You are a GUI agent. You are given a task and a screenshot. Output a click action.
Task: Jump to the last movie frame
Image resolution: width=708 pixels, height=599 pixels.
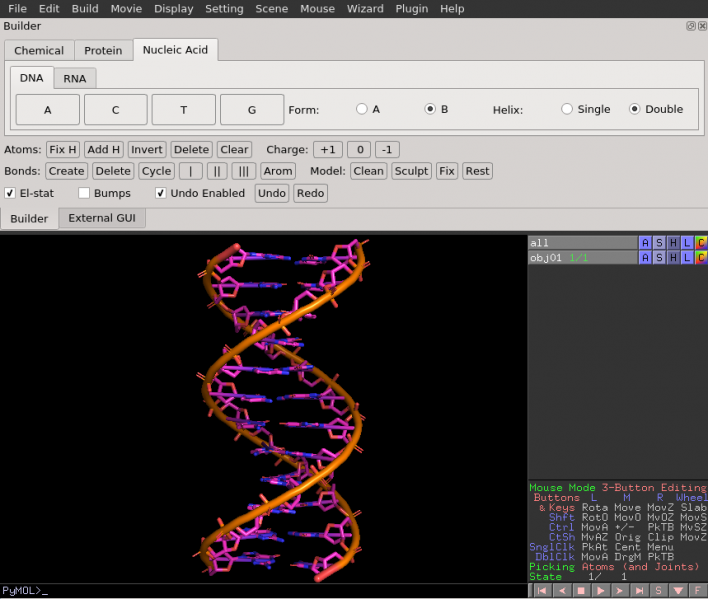pyautogui.click(x=640, y=591)
